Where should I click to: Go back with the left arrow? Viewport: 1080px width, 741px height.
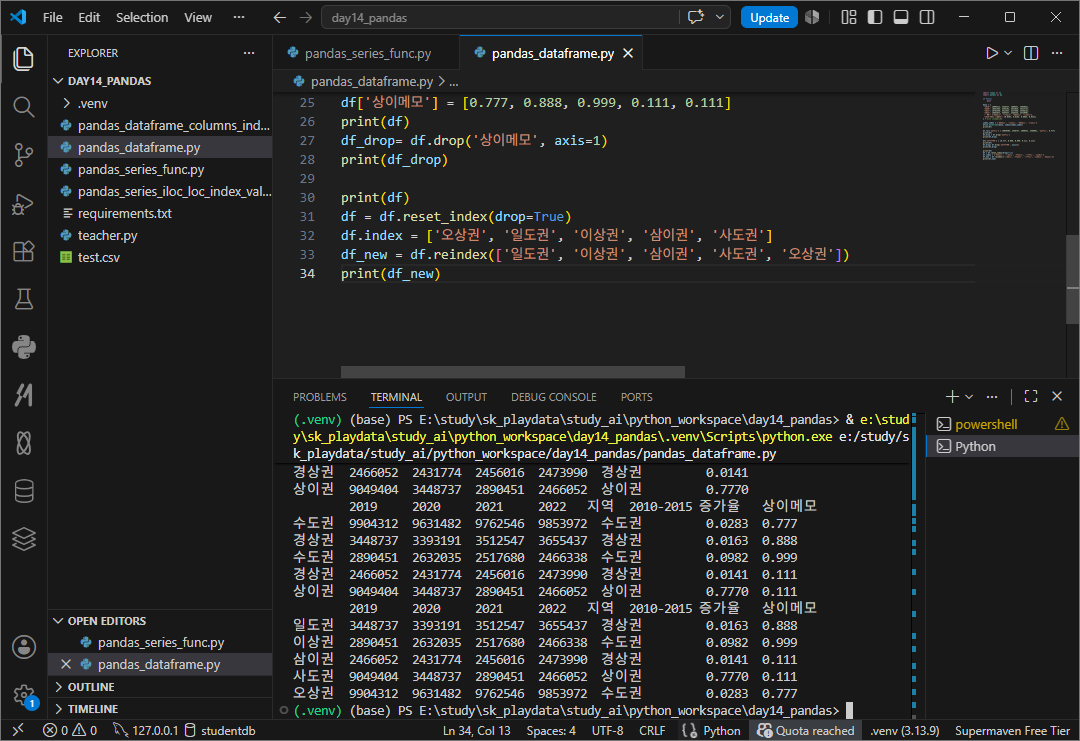[280, 17]
